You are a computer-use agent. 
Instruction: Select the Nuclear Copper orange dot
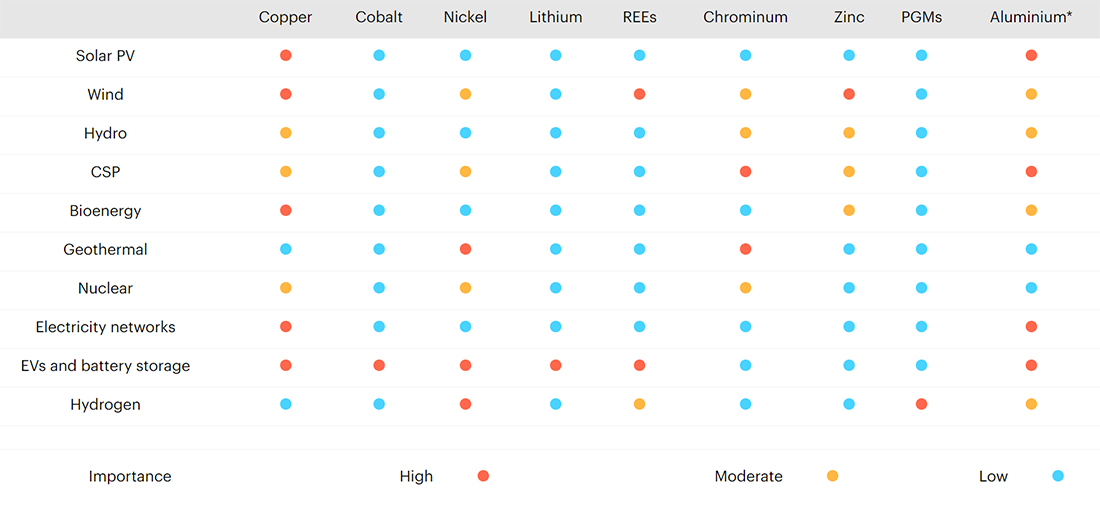pos(286,288)
